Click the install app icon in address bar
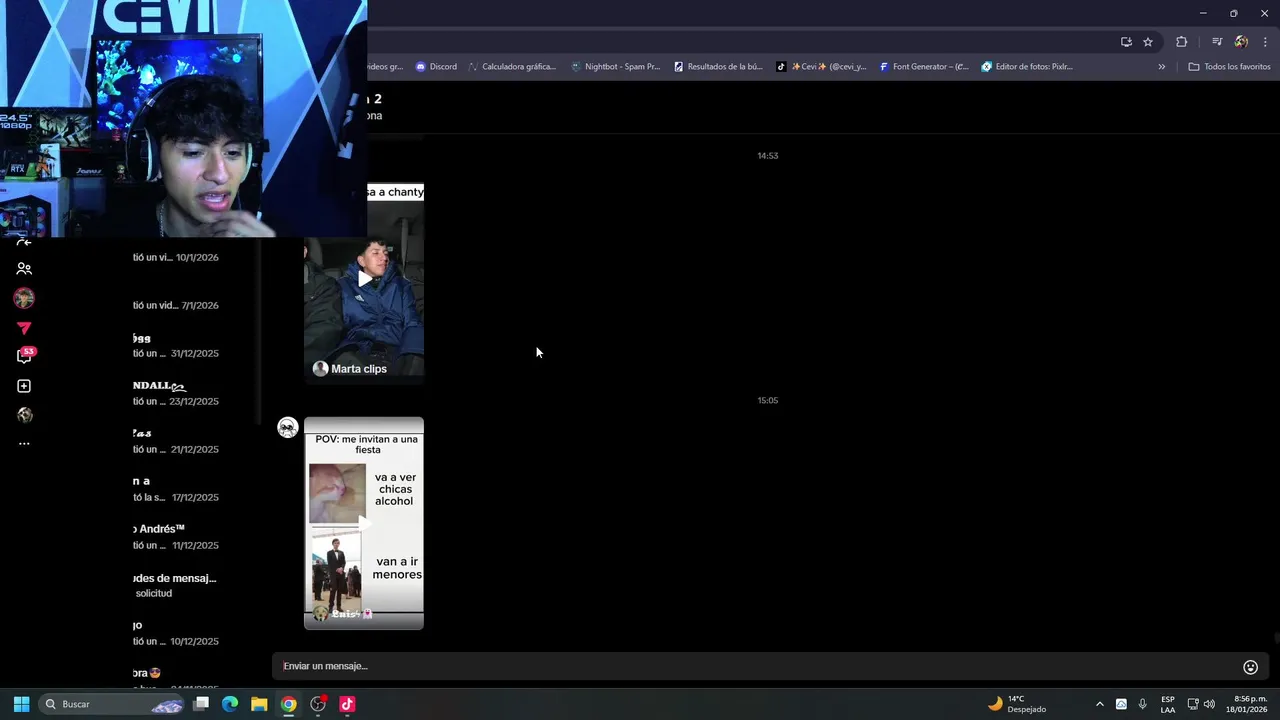This screenshot has width=1280, height=720. coord(1126,42)
